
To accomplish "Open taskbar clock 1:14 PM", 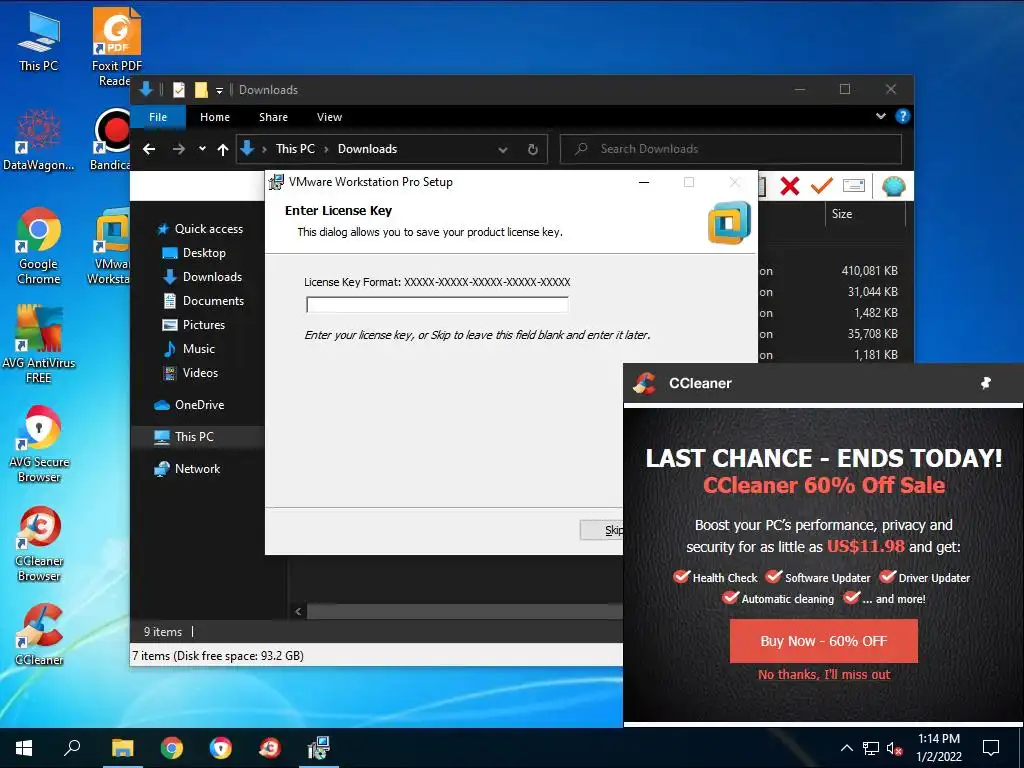I will tap(938, 748).
